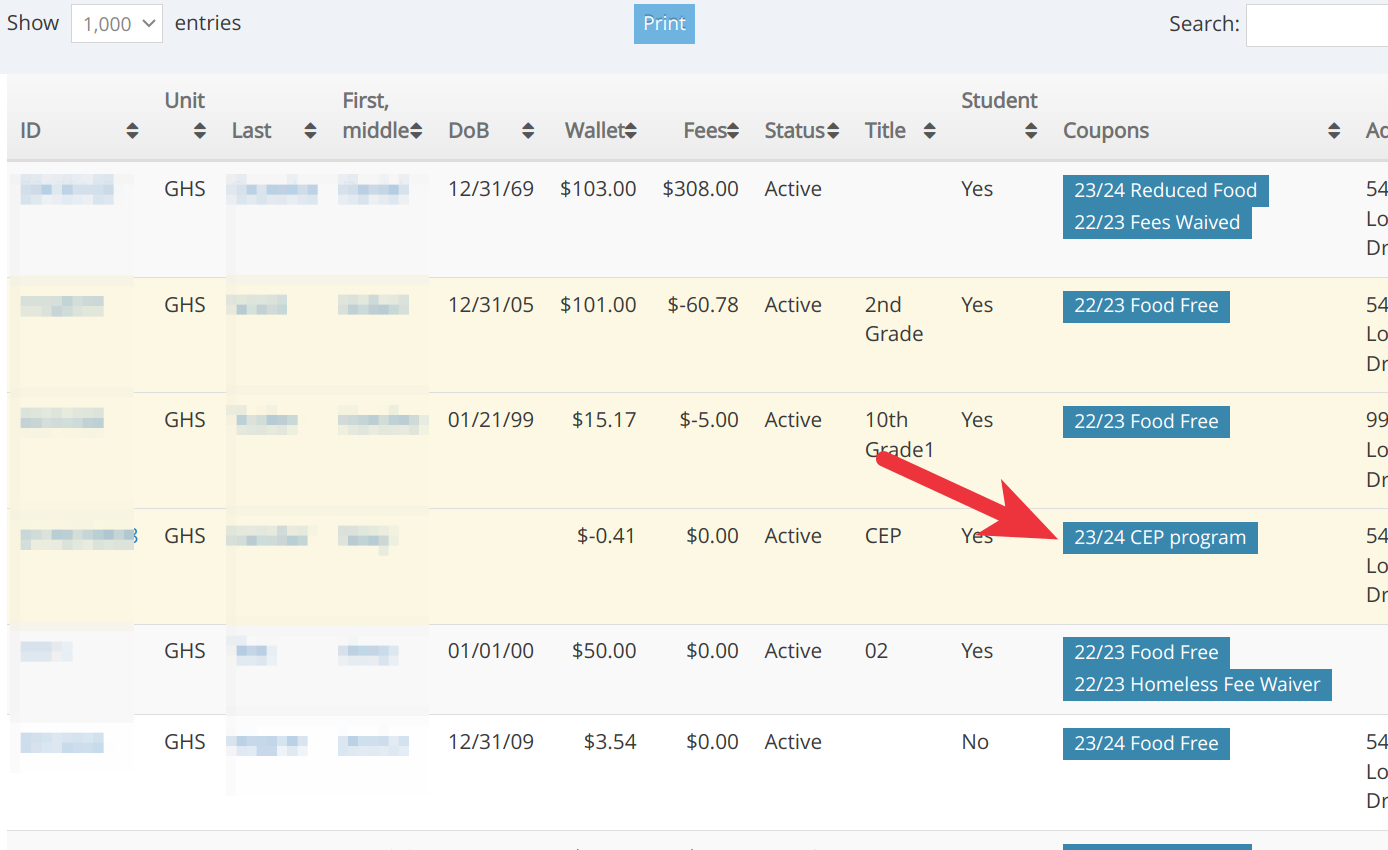Click the 23/24 Reduced Food coupon badge
The image size is (1388, 850).
click(x=1166, y=191)
